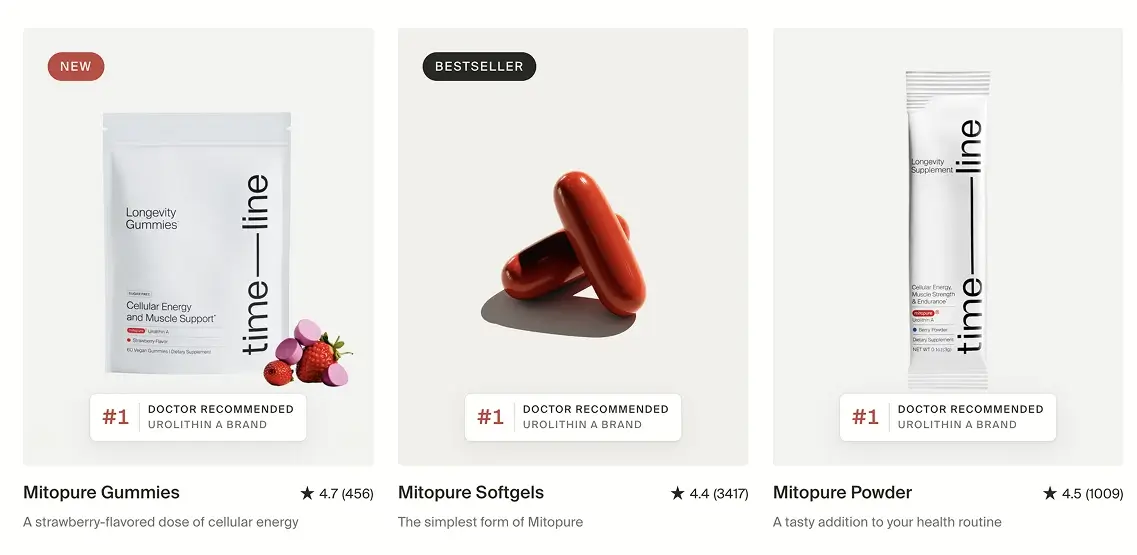Open the Mitopure Softgels product title

[471, 492]
